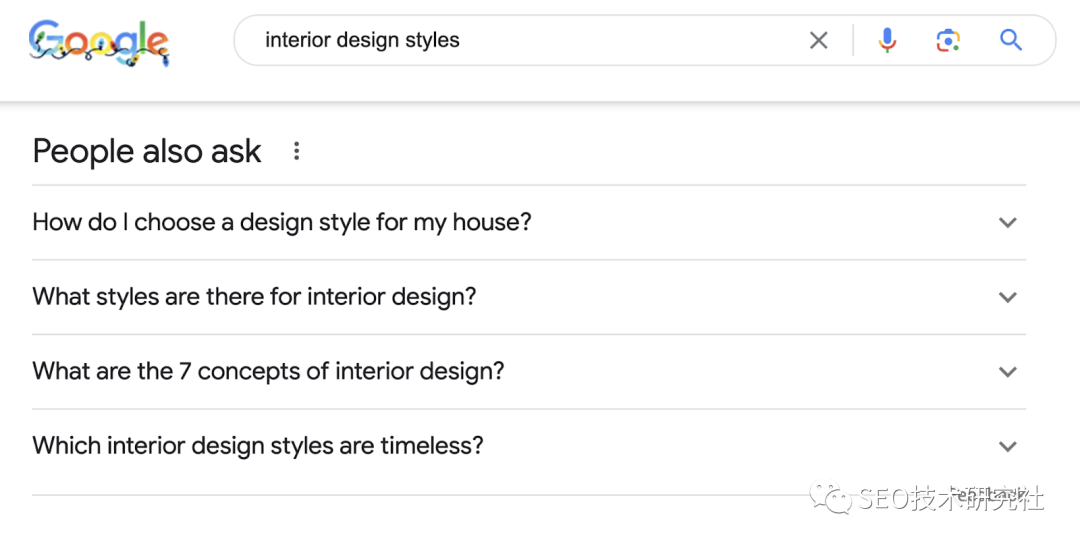Screen dimensions: 1080x546
Task: Click the WeChat logo in the watermark
Action: [832, 496]
